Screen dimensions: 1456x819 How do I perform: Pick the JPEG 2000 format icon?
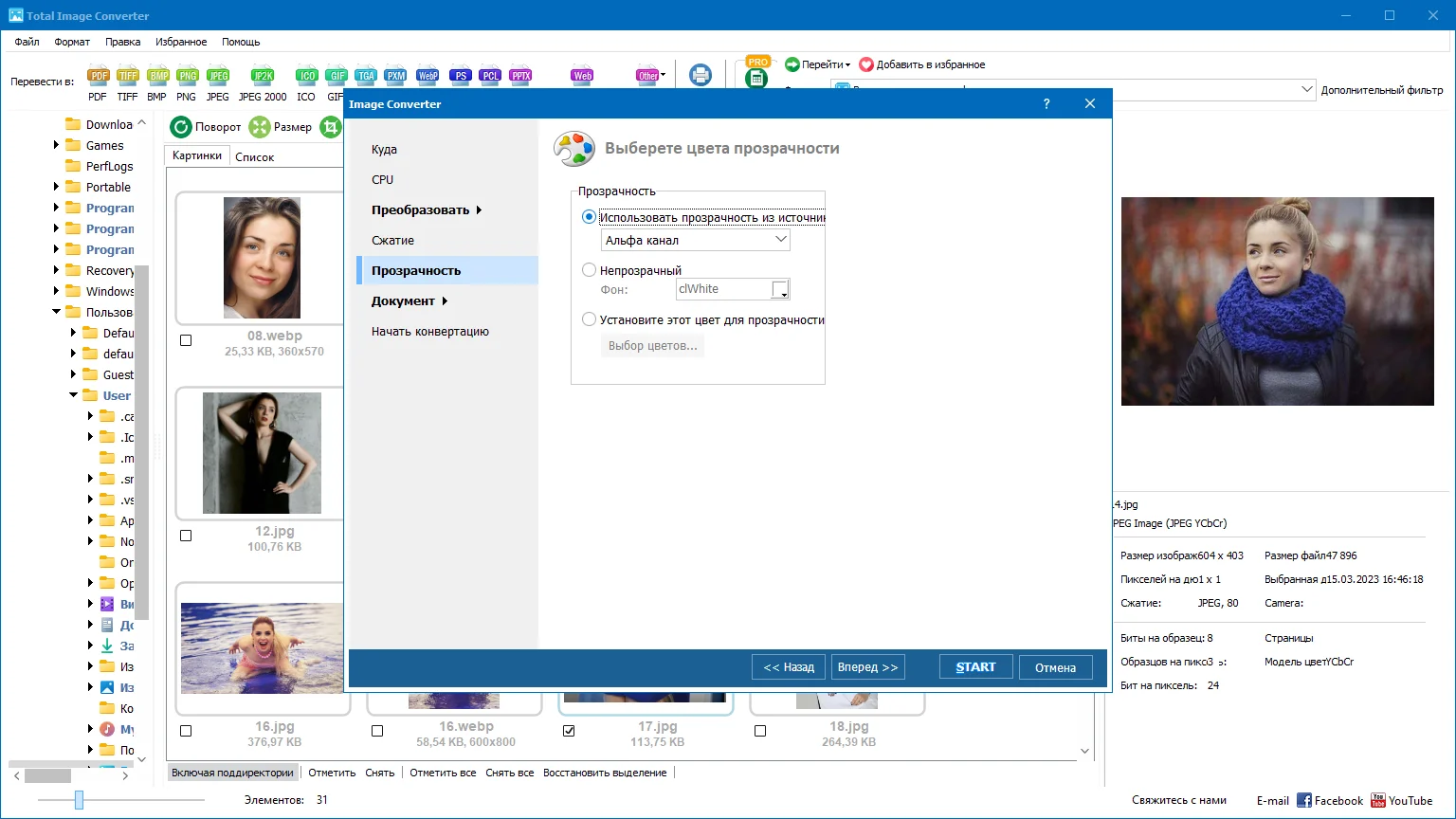point(263,76)
